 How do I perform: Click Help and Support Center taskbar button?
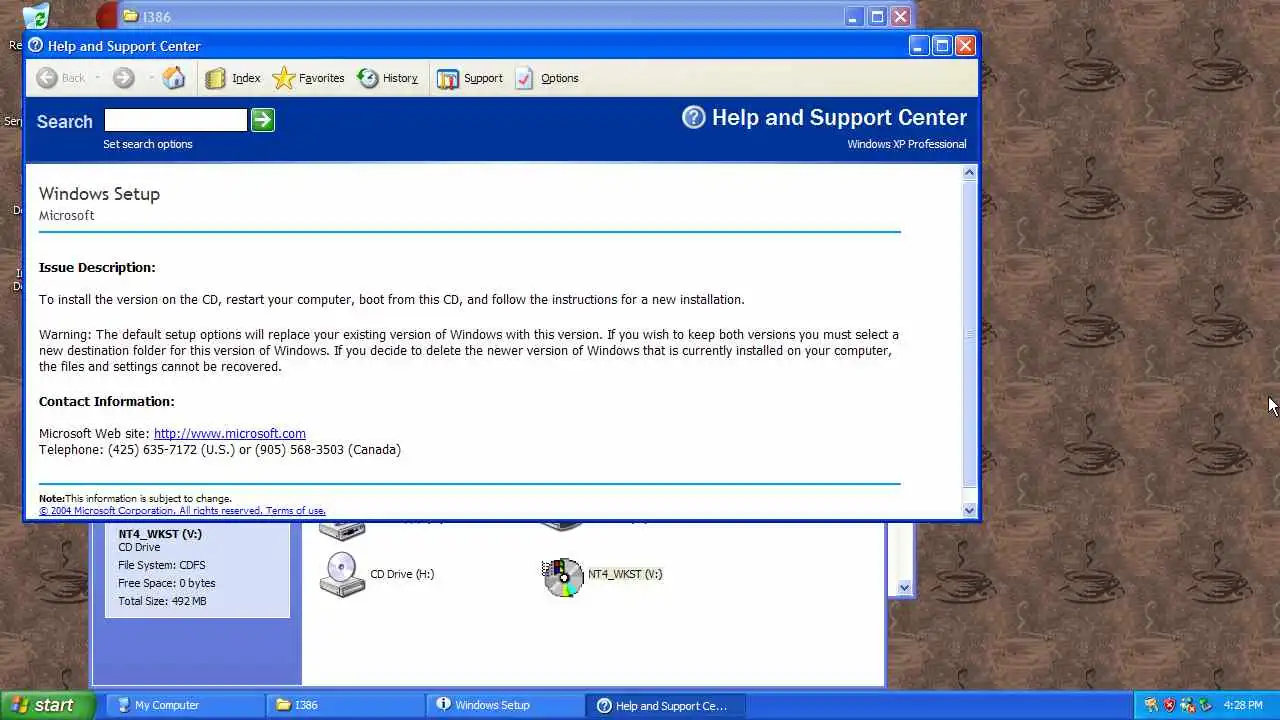665,705
